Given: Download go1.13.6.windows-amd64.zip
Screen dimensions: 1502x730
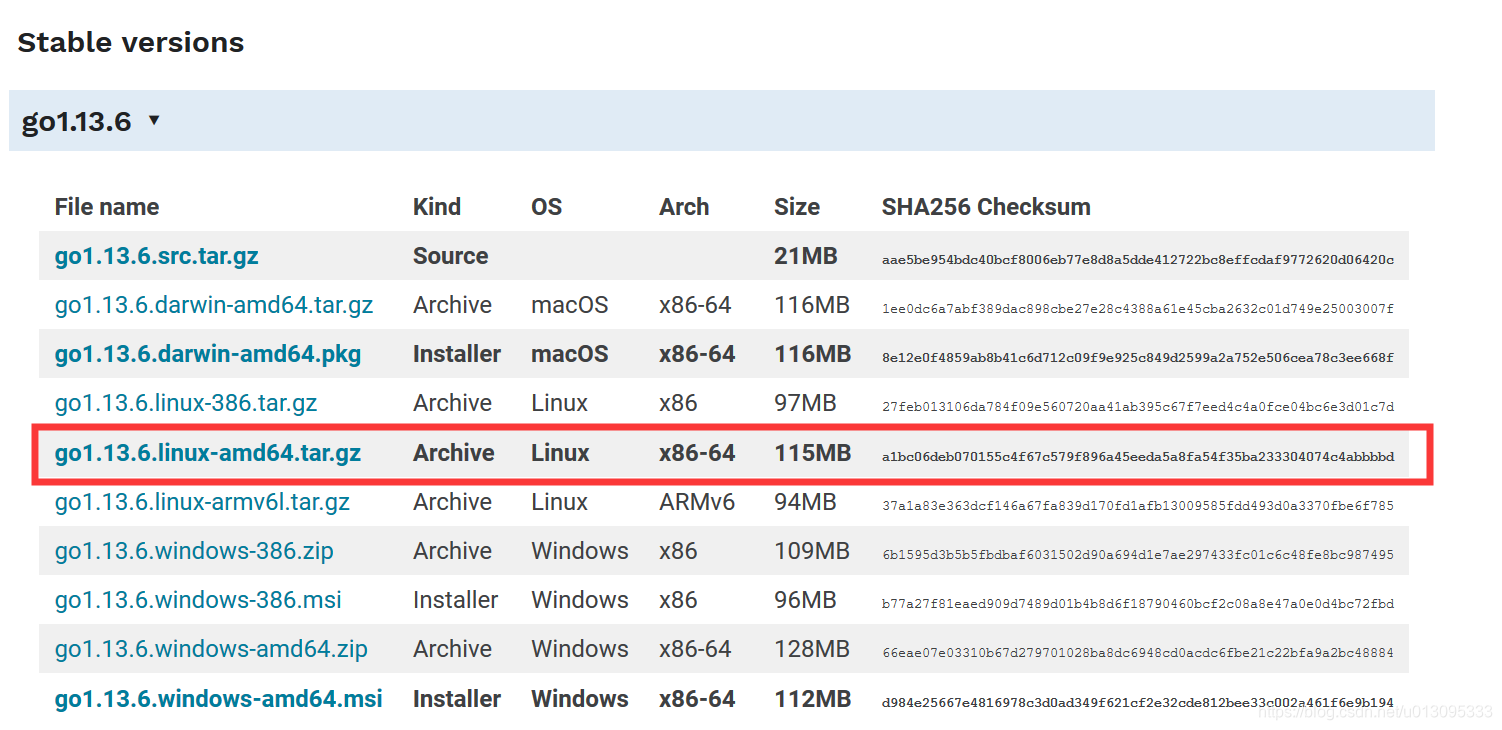Looking at the screenshot, I should [x=211, y=649].
